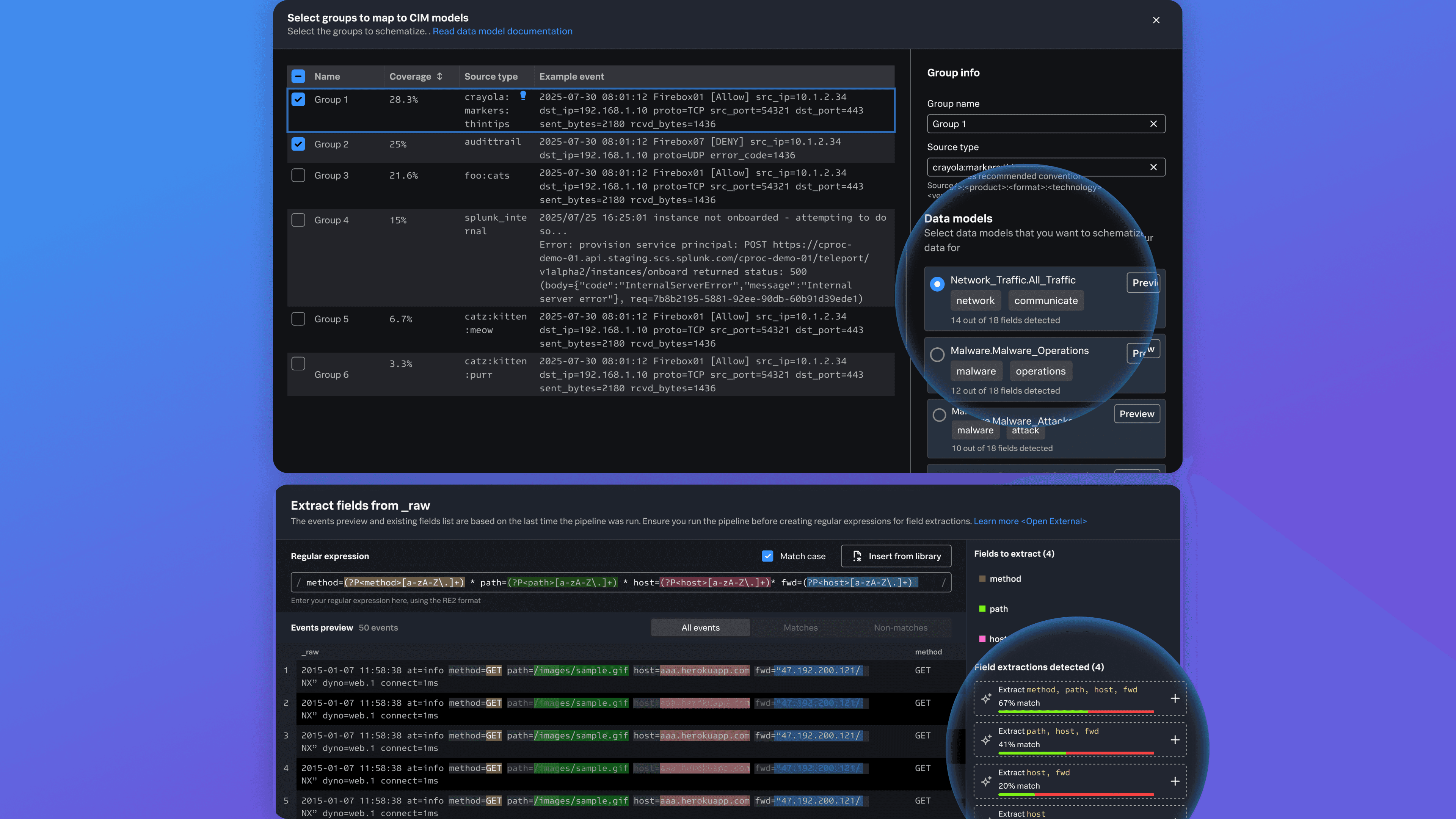Click the Insert from library icon
This screenshot has height=819, width=1456.
857,556
